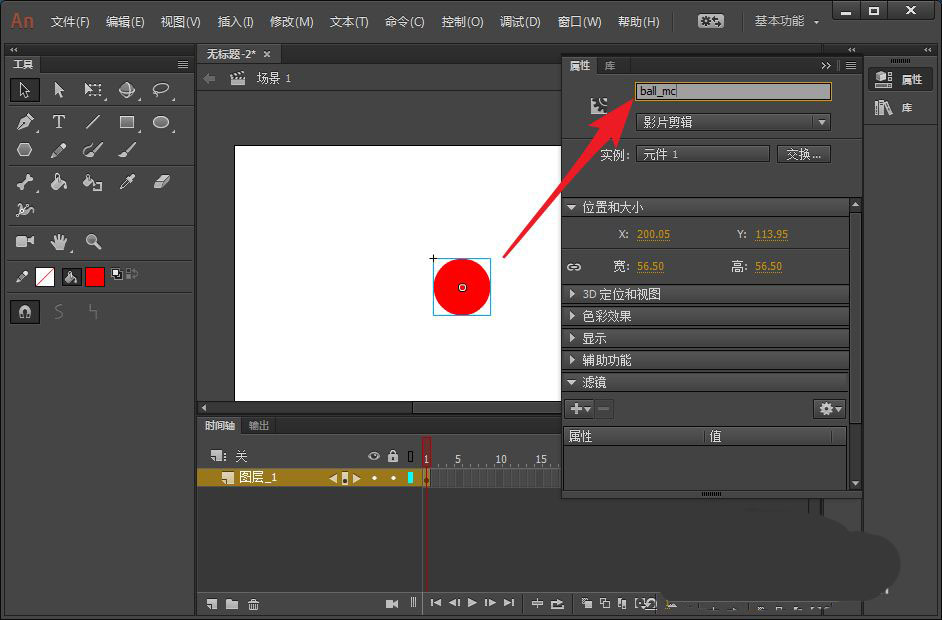Toggle visibility eye for all layers
Image resolution: width=942 pixels, height=620 pixels.
pyautogui.click(x=374, y=457)
